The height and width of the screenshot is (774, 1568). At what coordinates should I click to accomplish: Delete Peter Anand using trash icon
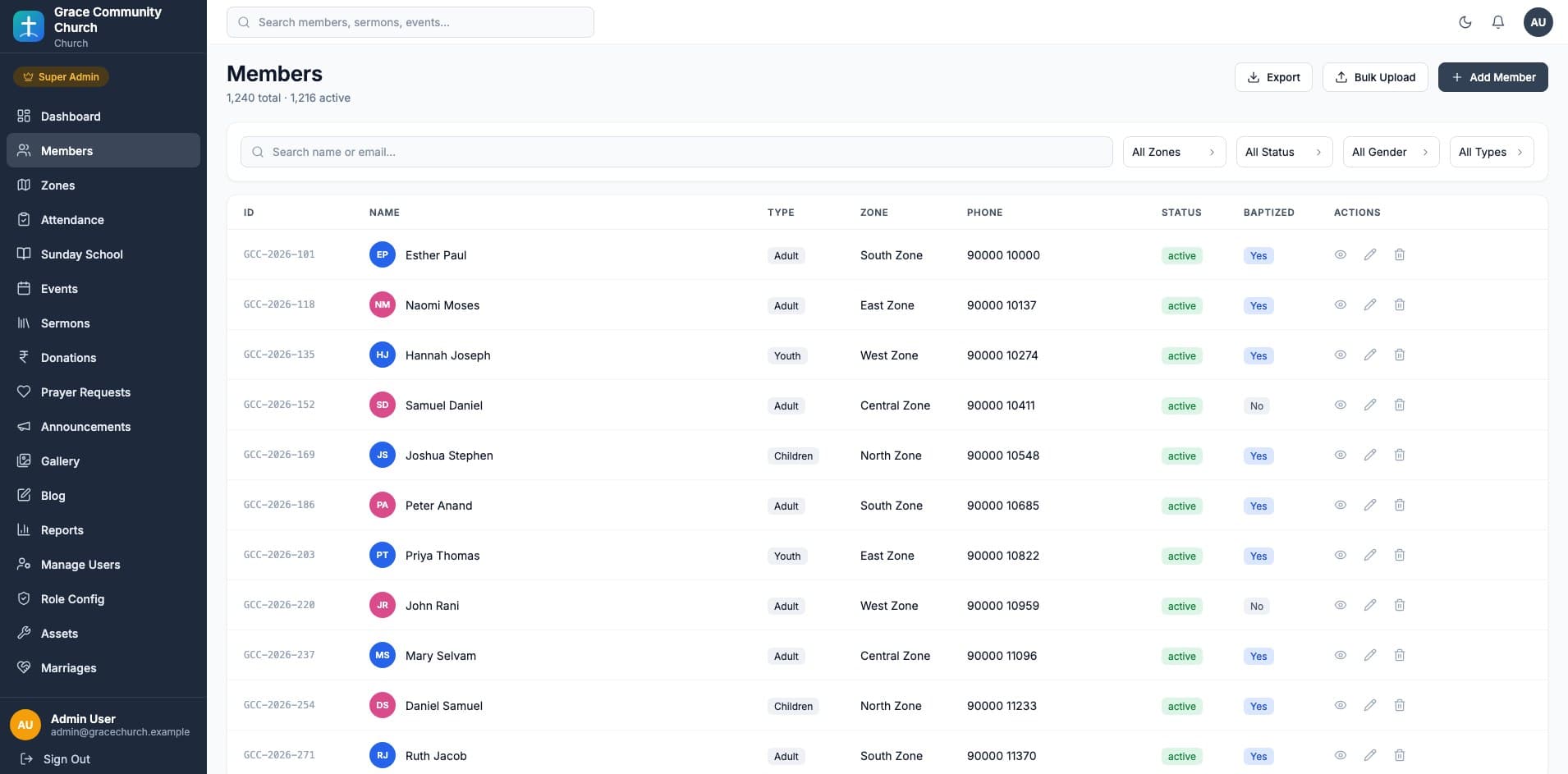click(x=1400, y=505)
